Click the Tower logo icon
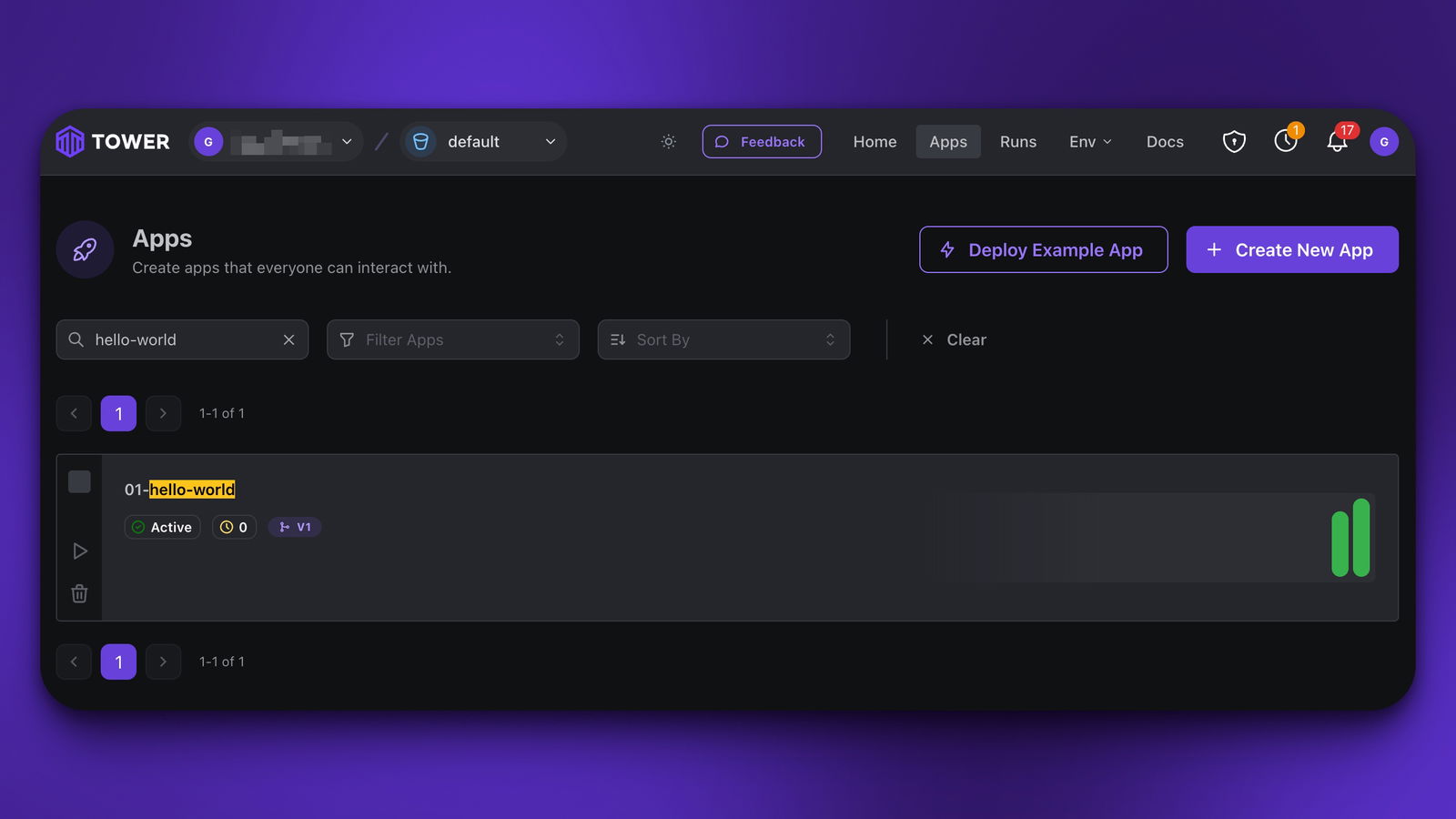This screenshot has height=819, width=1456. pyautogui.click(x=68, y=141)
